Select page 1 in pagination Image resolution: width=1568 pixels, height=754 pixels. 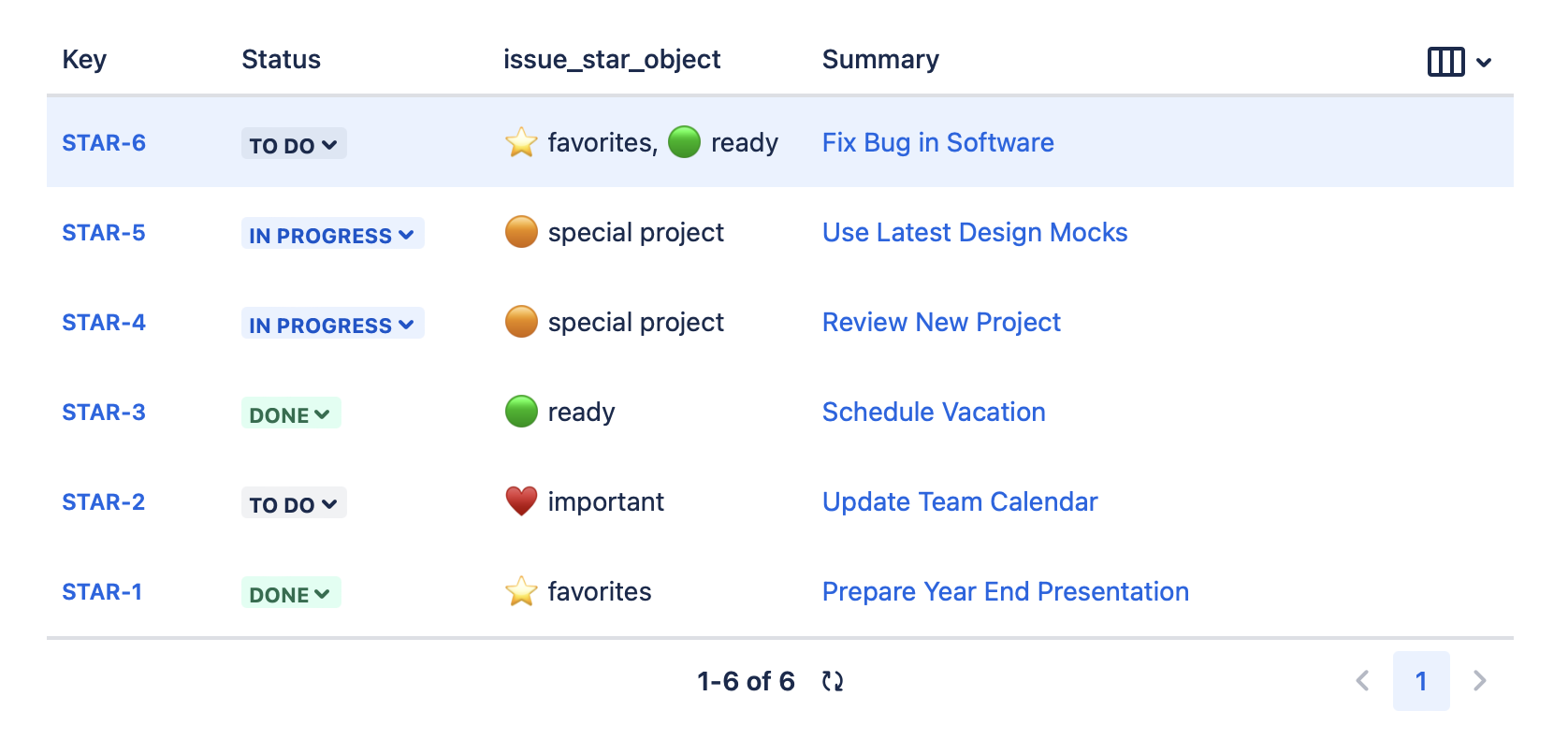point(1420,681)
